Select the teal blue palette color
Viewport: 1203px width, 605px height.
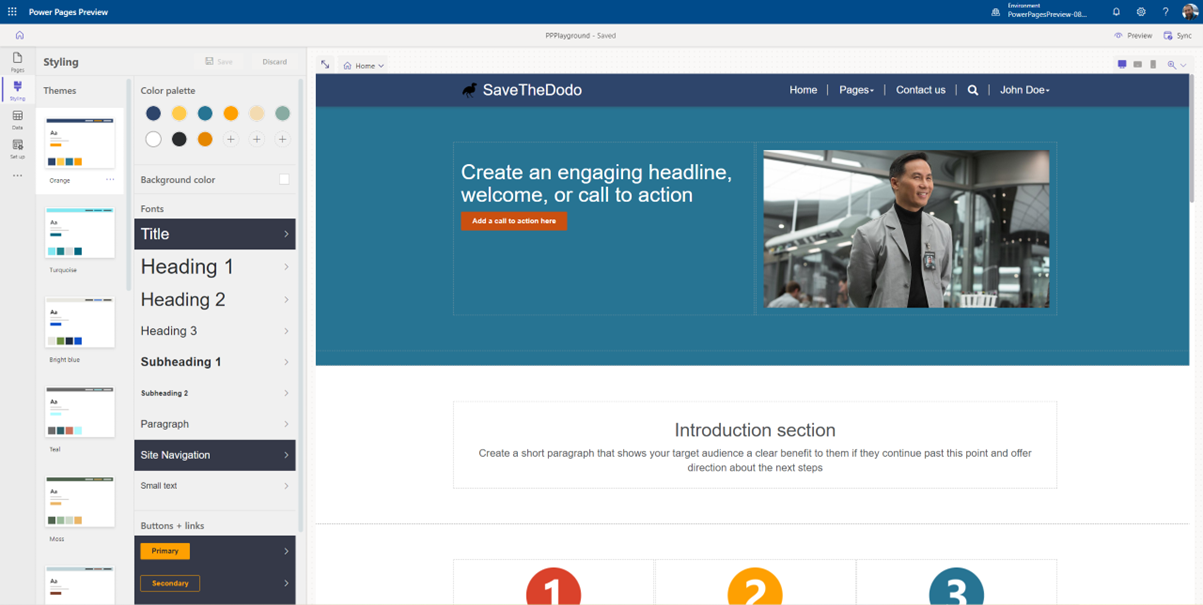pos(205,114)
